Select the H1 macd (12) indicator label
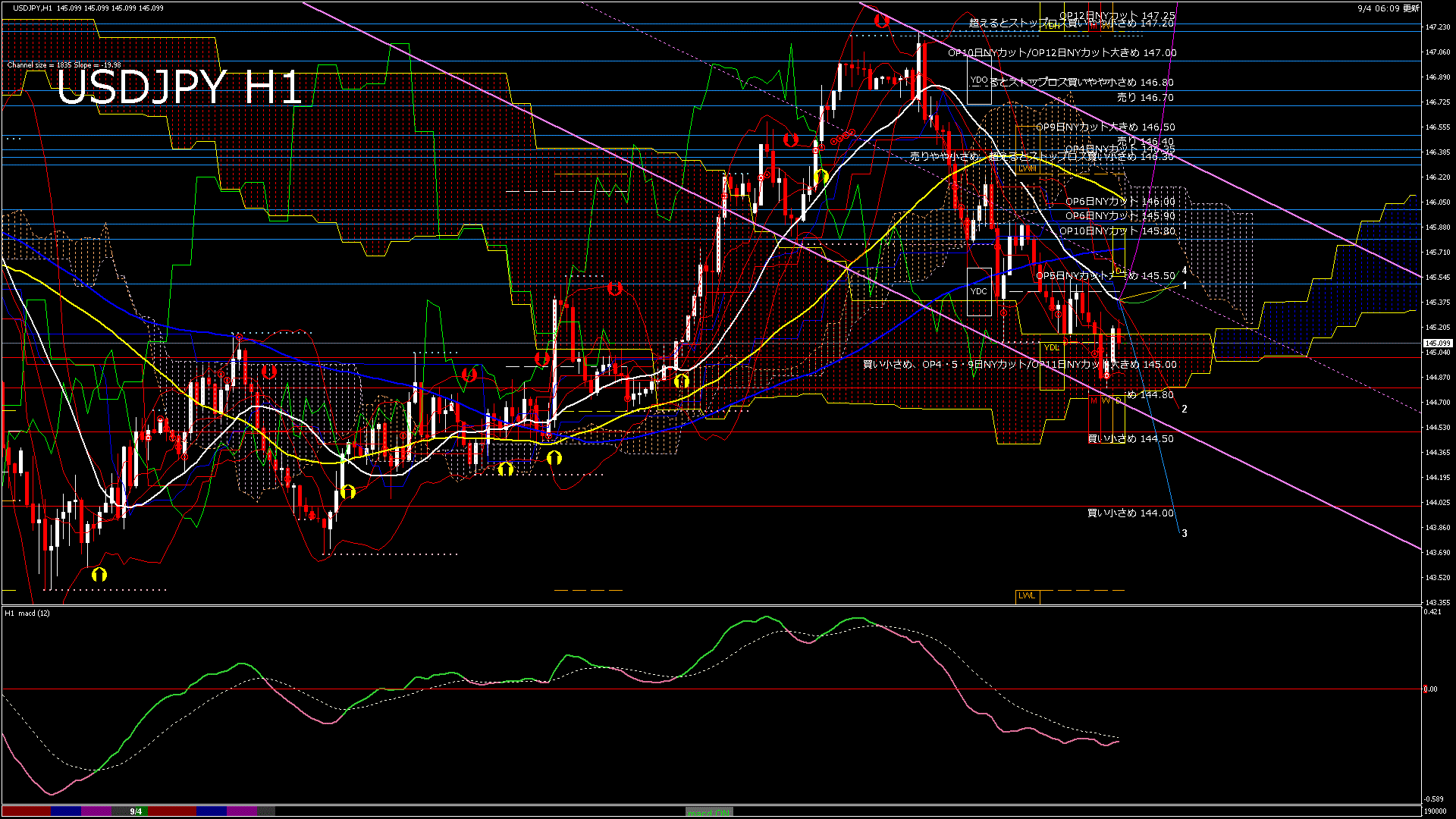 pyautogui.click(x=28, y=613)
